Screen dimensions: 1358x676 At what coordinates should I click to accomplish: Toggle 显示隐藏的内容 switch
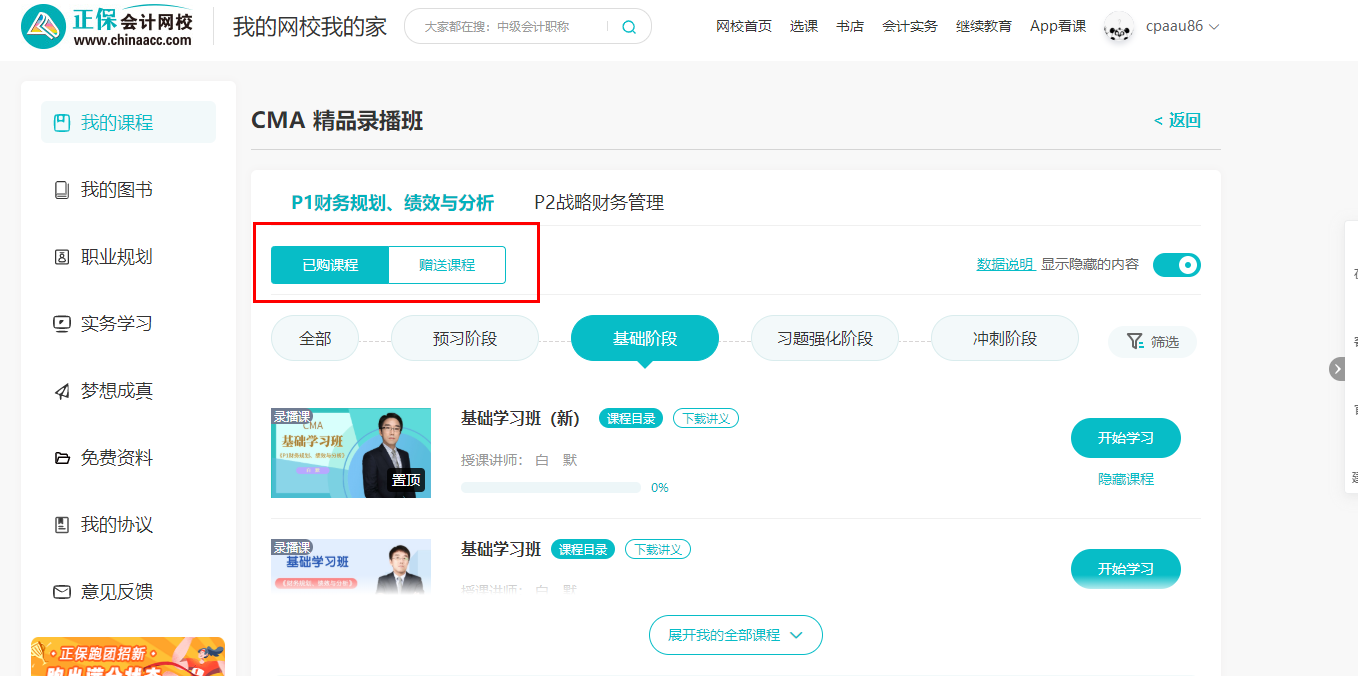pos(1176,265)
